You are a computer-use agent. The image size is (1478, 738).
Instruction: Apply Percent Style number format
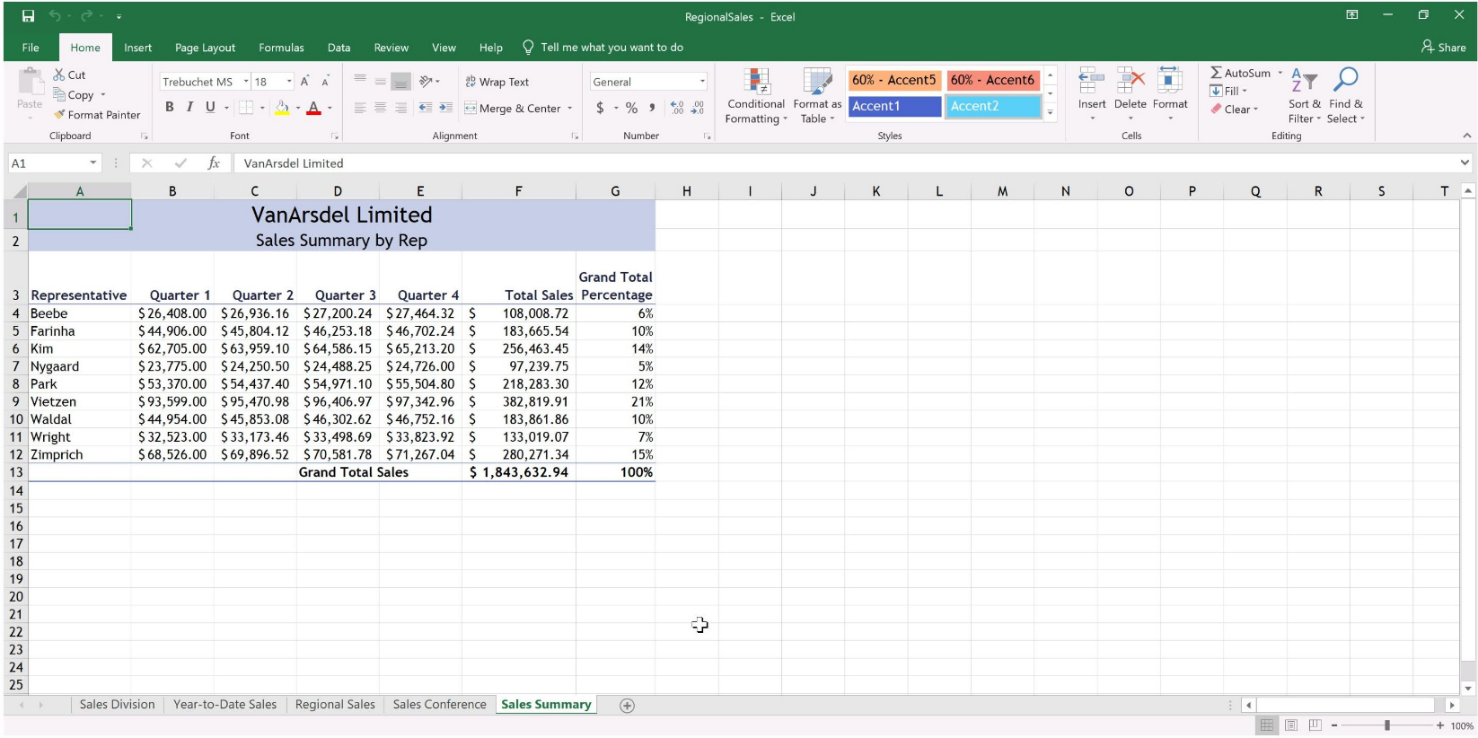click(x=632, y=108)
